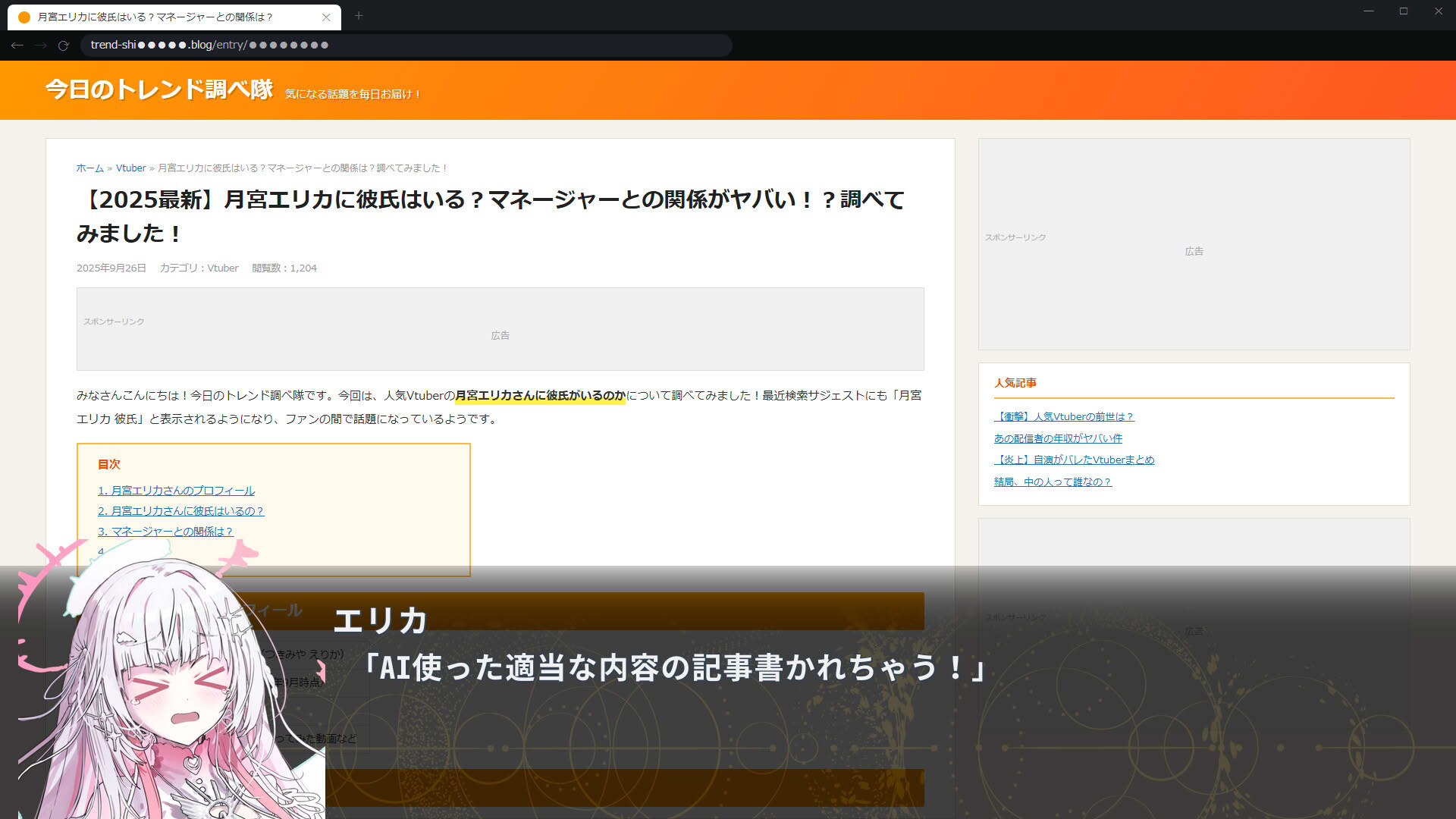This screenshot has height=819, width=1456.
Task: Jump to 3. マネージャーとの関係は？
Action: [x=165, y=532]
